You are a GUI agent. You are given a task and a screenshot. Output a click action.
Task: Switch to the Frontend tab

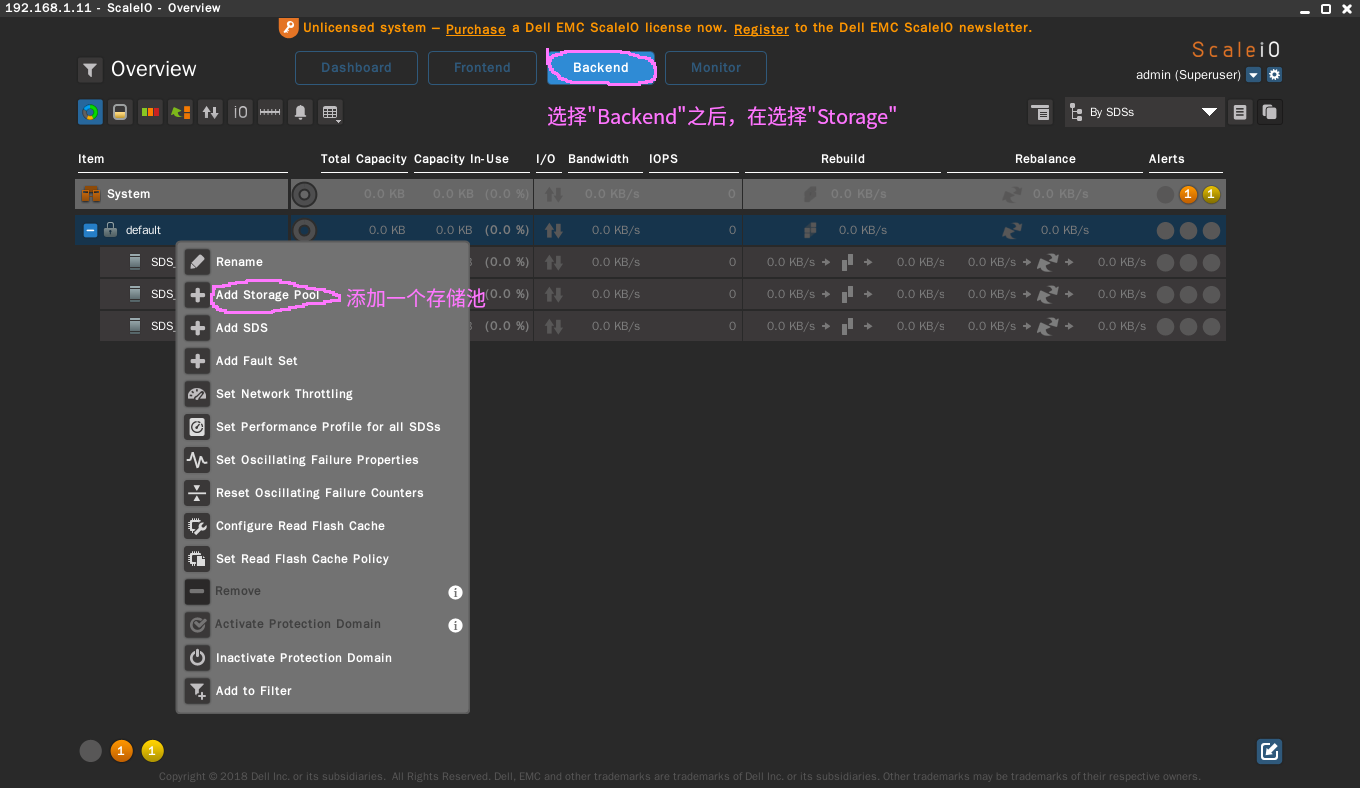tap(482, 68)
